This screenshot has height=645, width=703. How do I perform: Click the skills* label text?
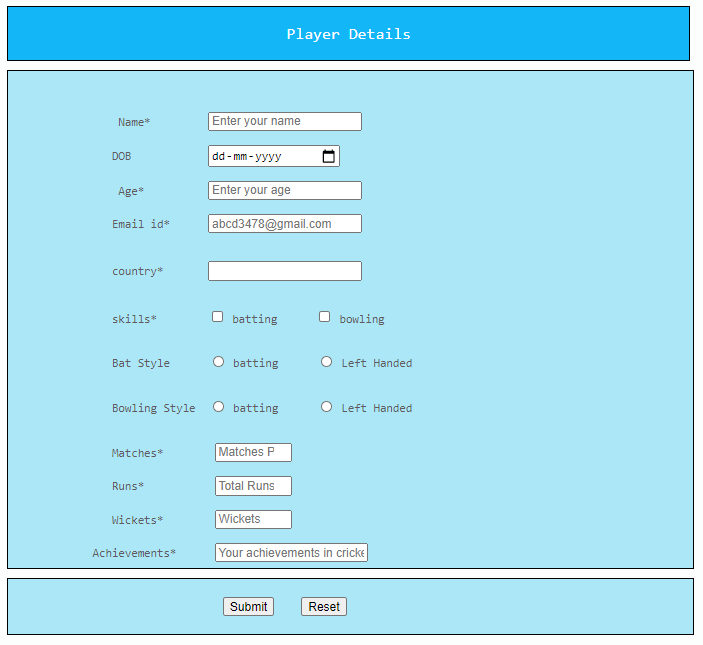coord(134,319)
